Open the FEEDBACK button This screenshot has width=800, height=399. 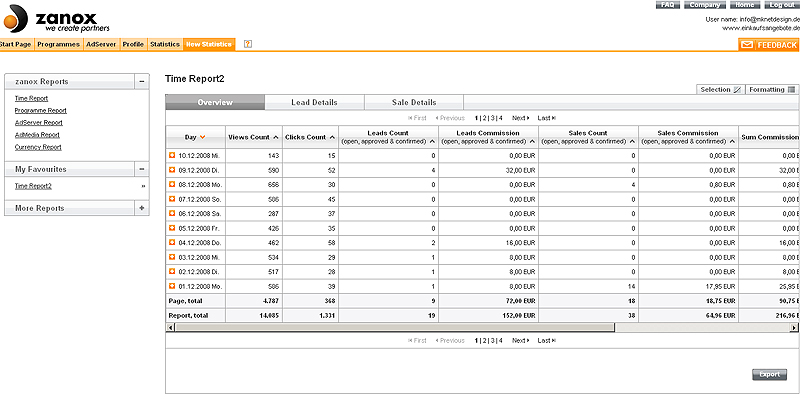click(x=769, y=45)
